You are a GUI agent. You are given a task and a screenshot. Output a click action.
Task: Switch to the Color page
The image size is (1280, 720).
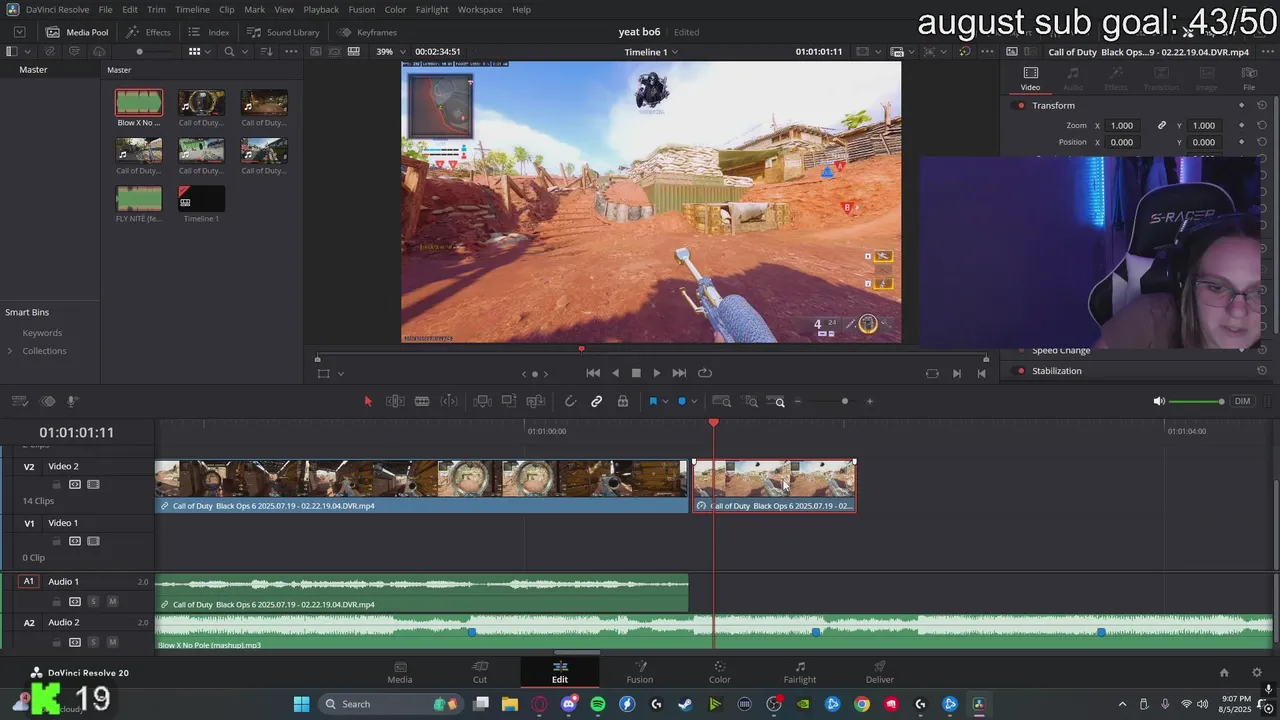coord(719,672)
